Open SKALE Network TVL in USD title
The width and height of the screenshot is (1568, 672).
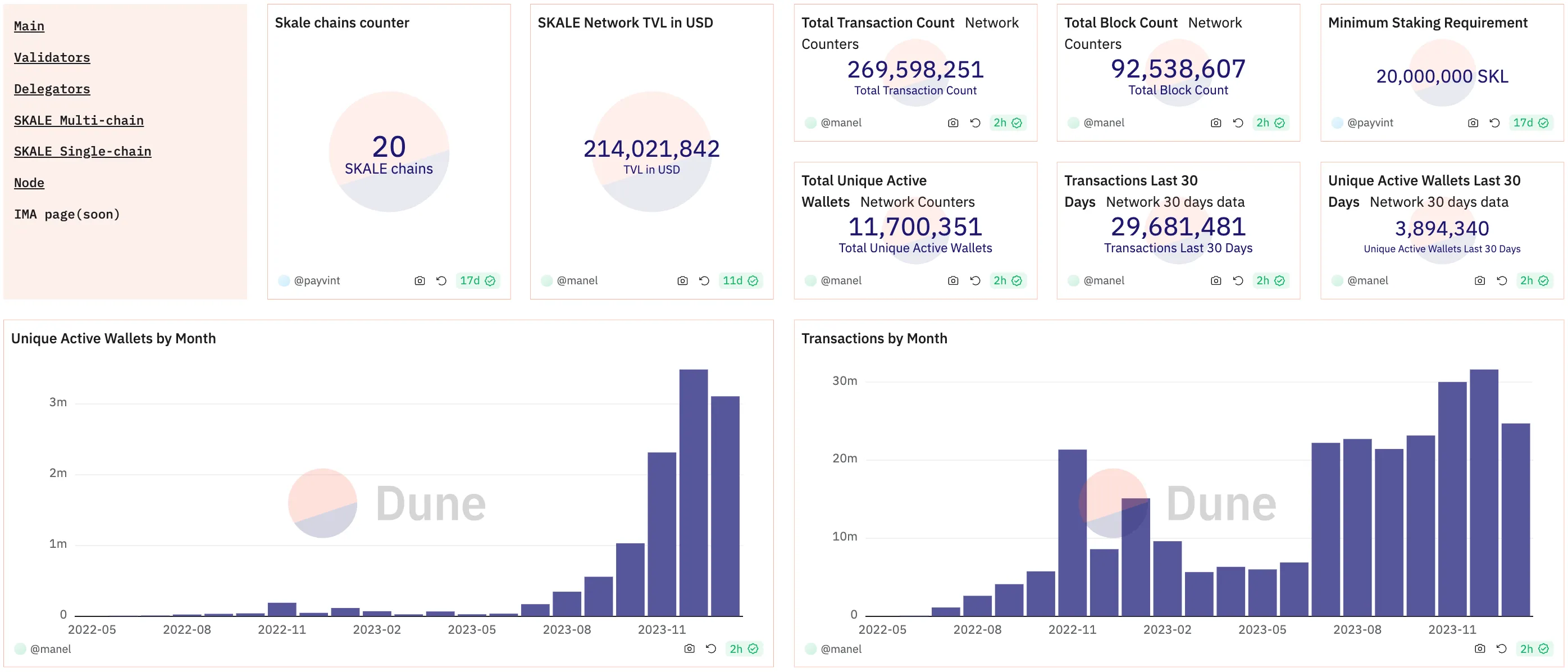pos(625,23)
